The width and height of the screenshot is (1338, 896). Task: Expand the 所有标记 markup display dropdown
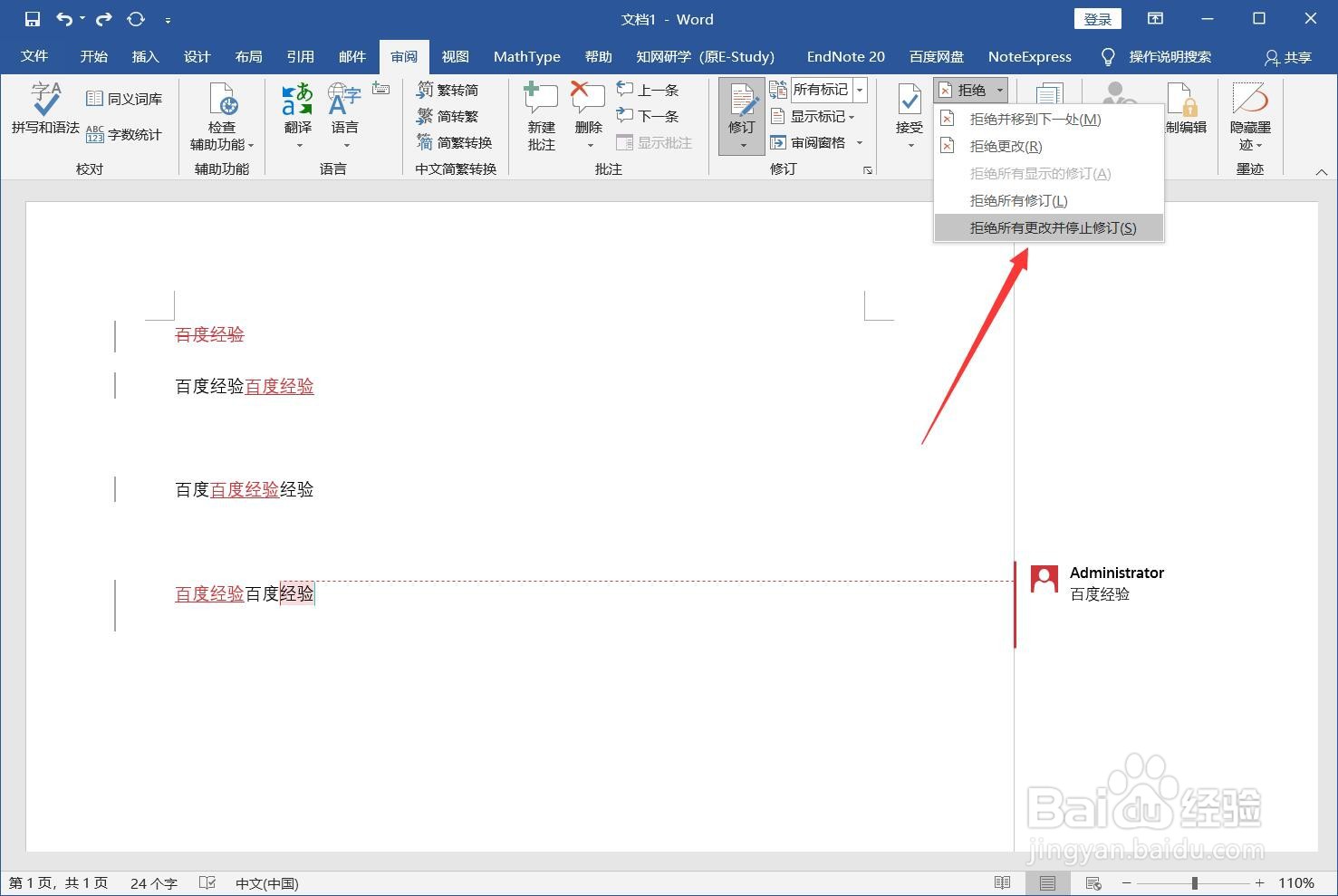coord(860,90)
